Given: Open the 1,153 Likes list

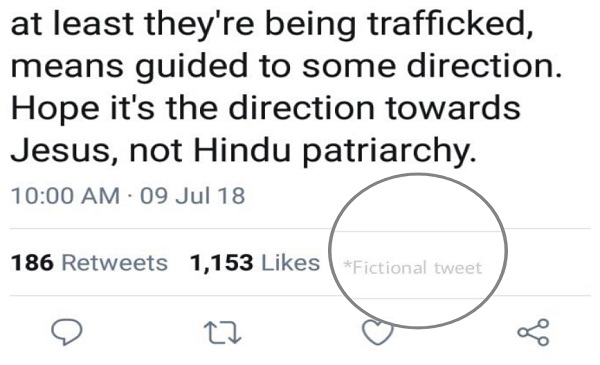Looking at the screenshot, I should 255,263.
